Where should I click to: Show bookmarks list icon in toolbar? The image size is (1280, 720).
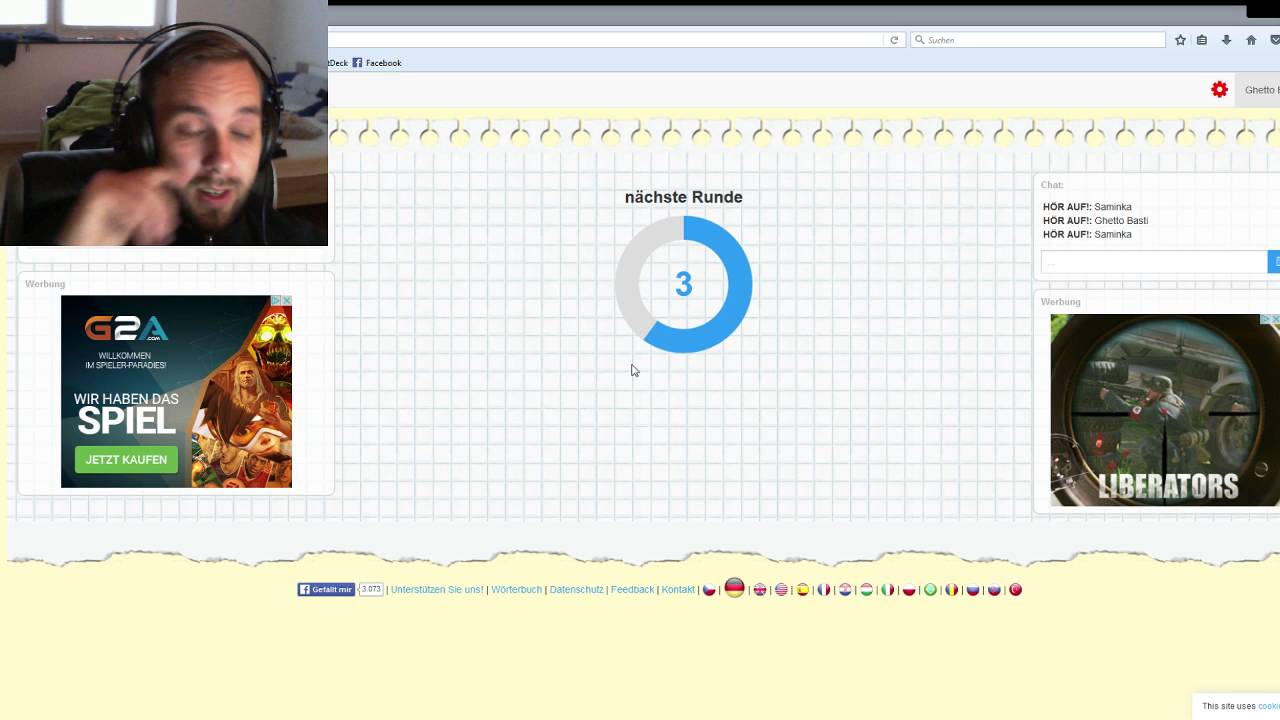(1202, 40)
